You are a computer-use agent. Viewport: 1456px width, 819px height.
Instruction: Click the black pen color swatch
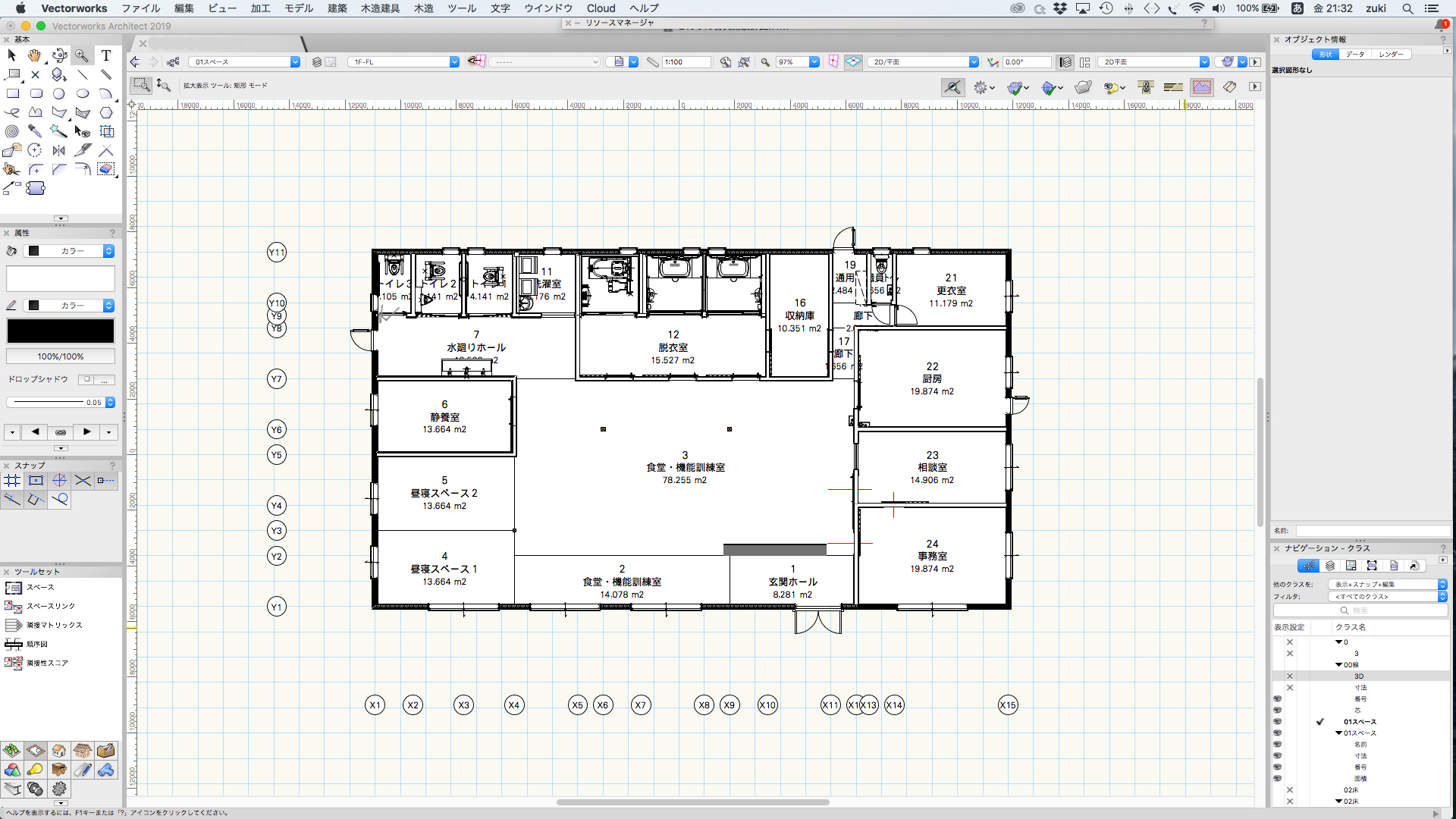pyautogui.click(x=61, y=331)
